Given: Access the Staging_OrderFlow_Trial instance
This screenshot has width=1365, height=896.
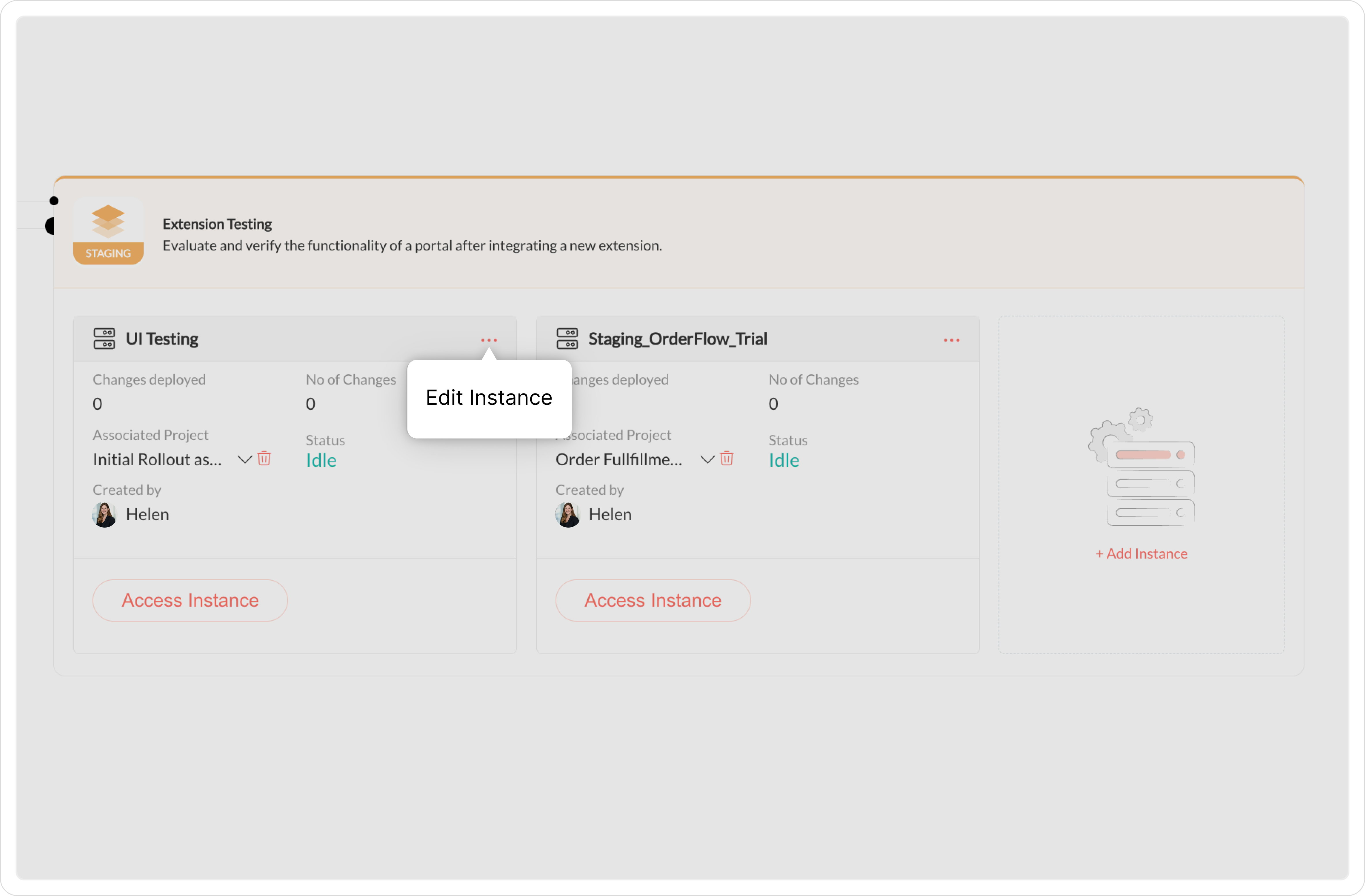Looking at the screenshot, I should 653,600.
